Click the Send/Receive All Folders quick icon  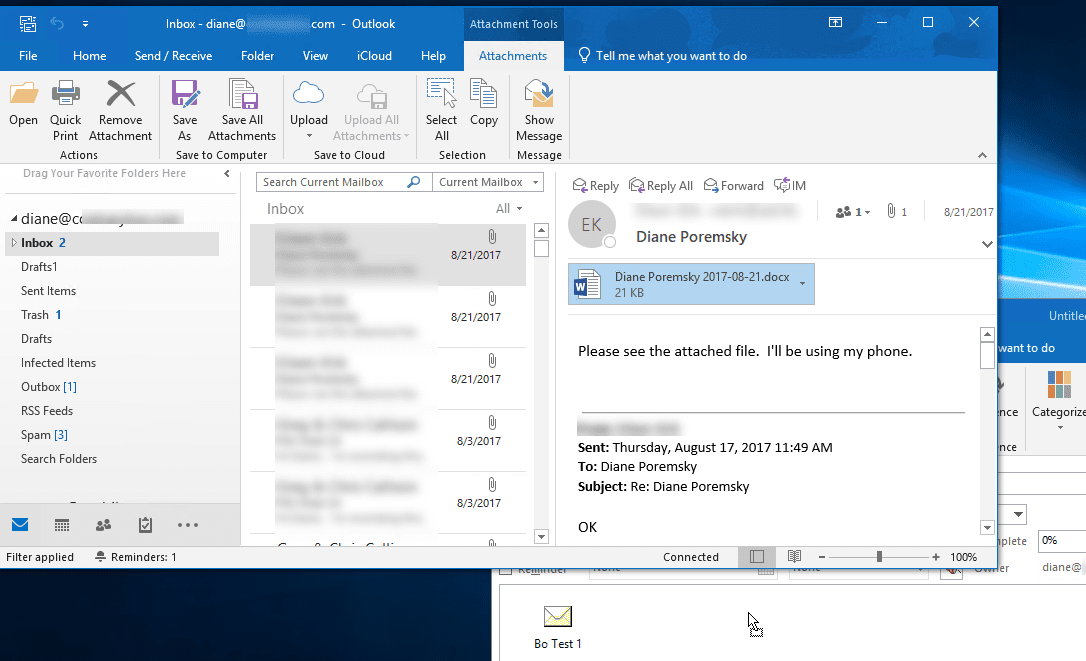pos(28,24)
